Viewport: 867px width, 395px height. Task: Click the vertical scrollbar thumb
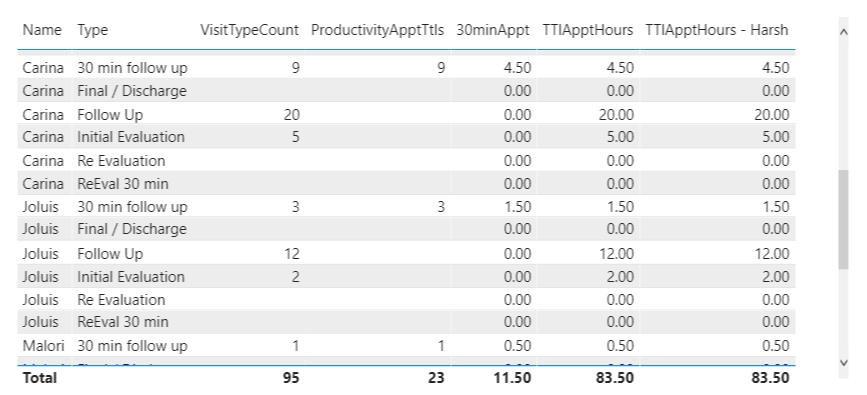(843, 220)
